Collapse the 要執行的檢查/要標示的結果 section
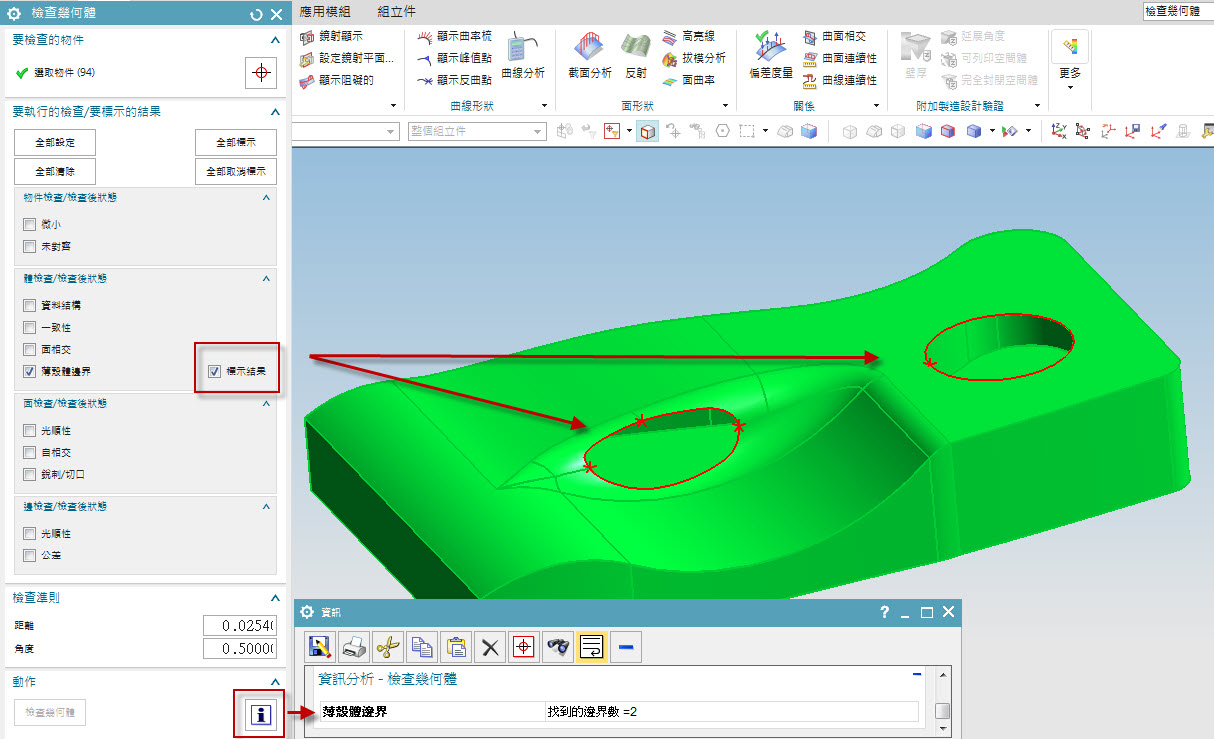The height and width of the screenshot is (739, 1214). pos(275,112)
